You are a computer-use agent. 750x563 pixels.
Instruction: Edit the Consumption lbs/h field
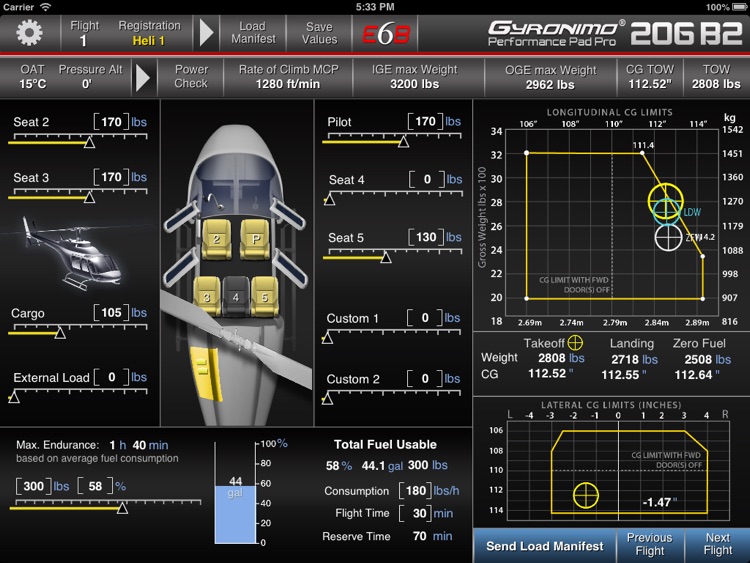415,491
